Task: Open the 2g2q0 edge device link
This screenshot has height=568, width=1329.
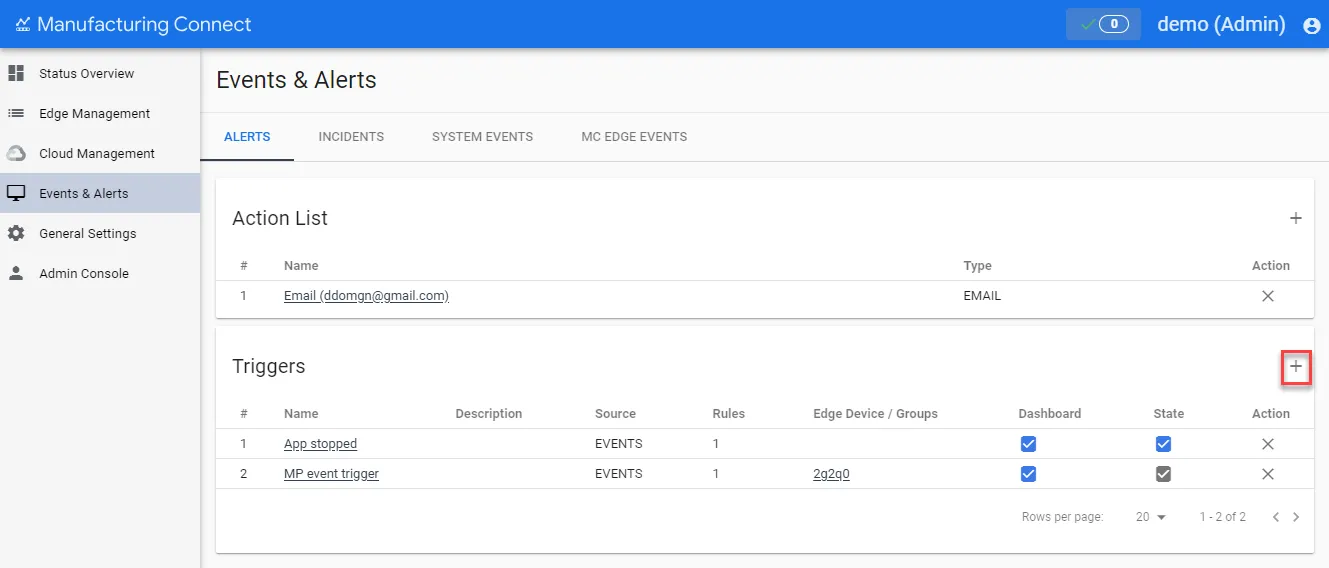Action: click(831, 474)
